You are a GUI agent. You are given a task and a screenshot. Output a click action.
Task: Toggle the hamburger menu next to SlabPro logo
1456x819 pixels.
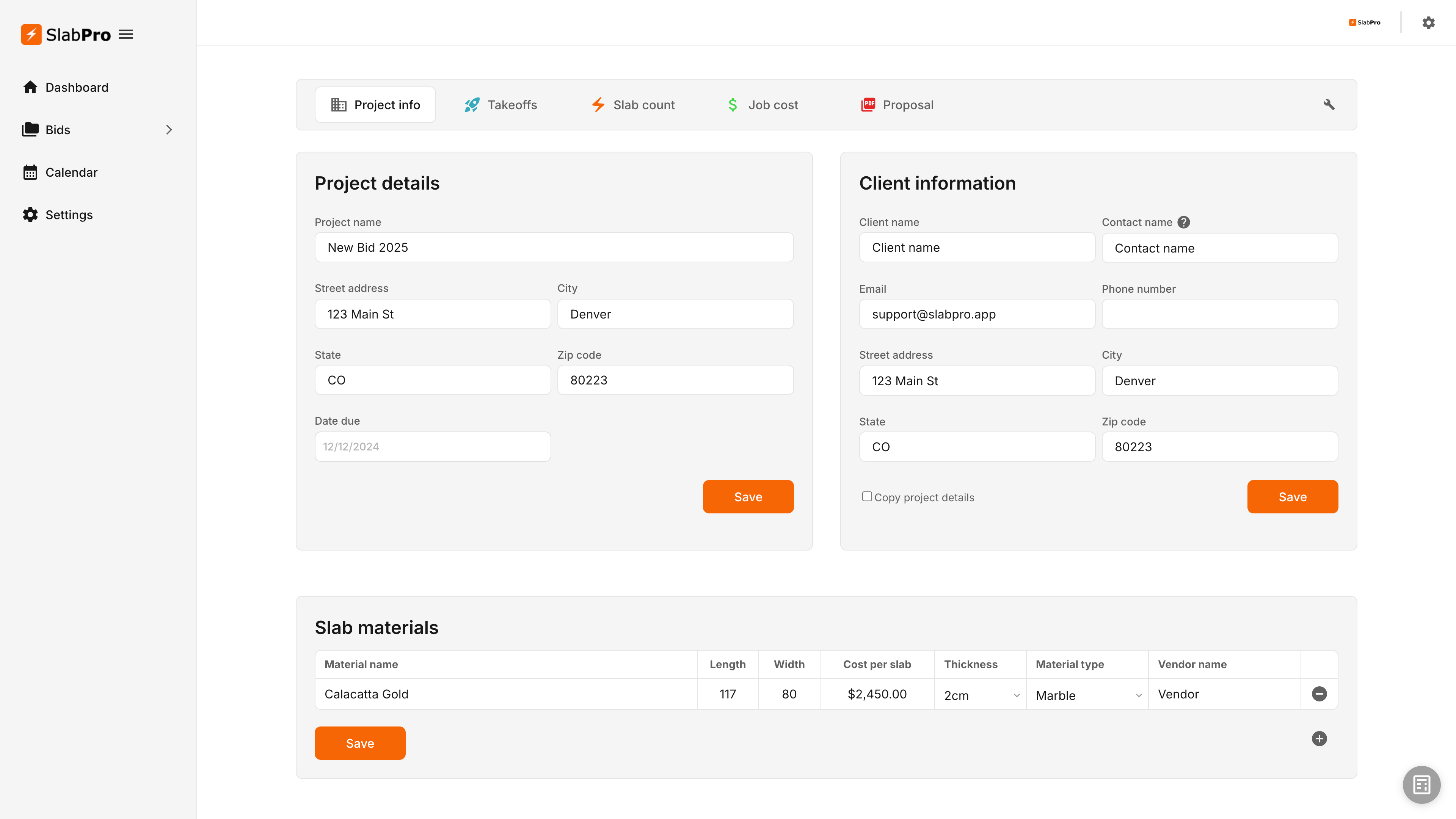[x=126, y=35]
